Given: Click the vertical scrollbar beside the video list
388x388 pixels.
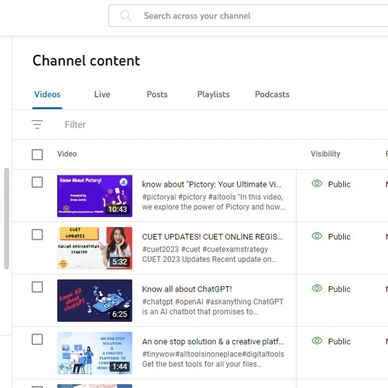Looking at the screenshot, I should pos(7,218).
